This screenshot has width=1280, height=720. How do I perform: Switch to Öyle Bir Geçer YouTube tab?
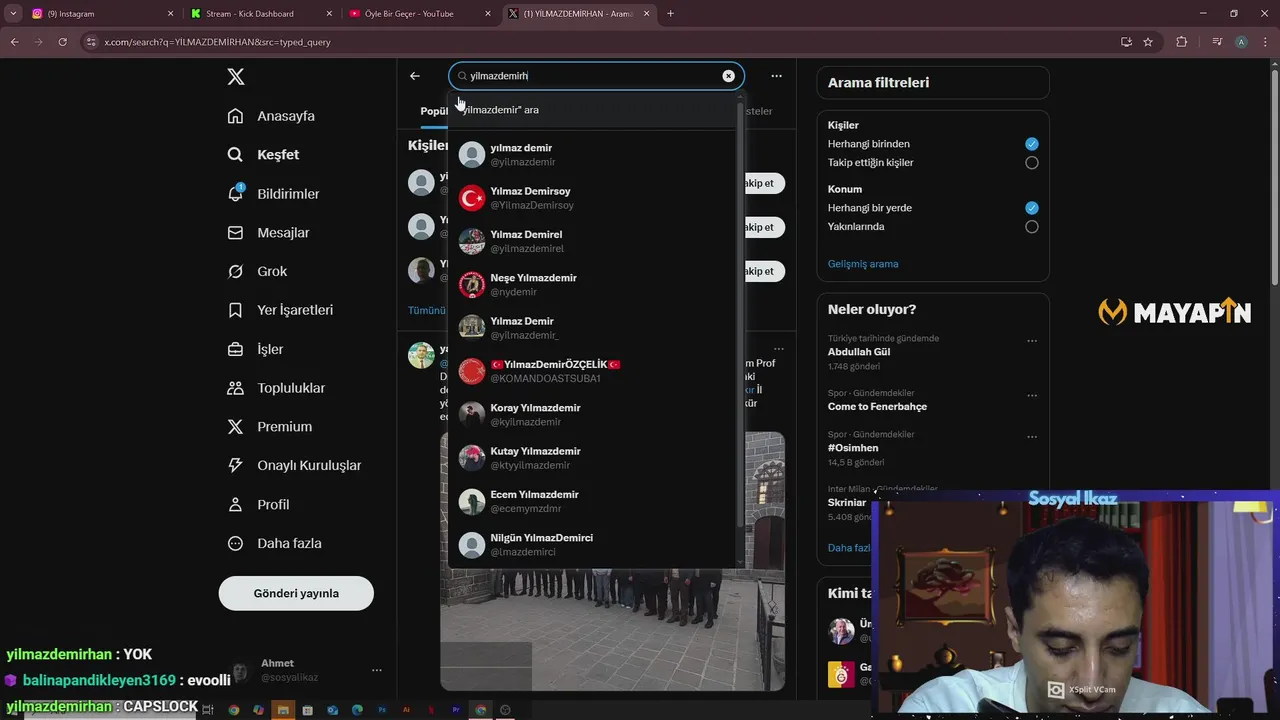point(419,14)
